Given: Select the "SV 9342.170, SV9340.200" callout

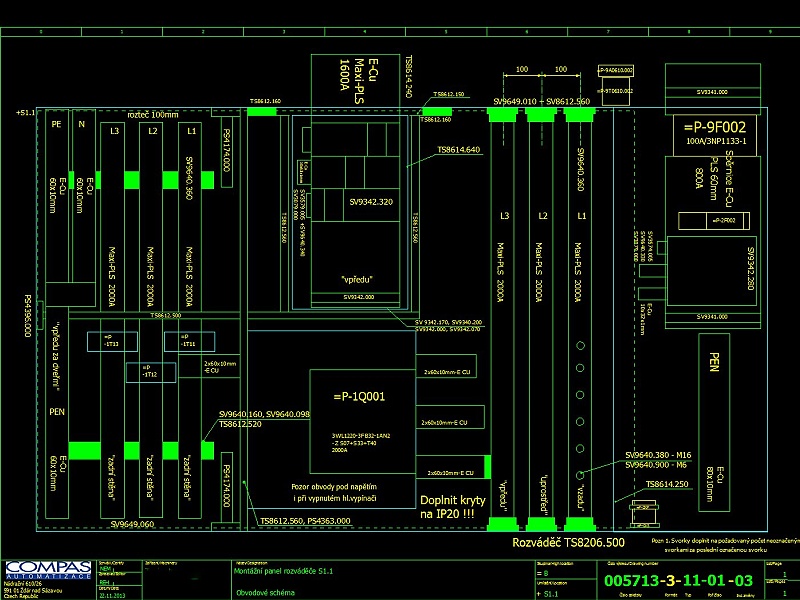Looking at the screenshot, I should [448, 322].
